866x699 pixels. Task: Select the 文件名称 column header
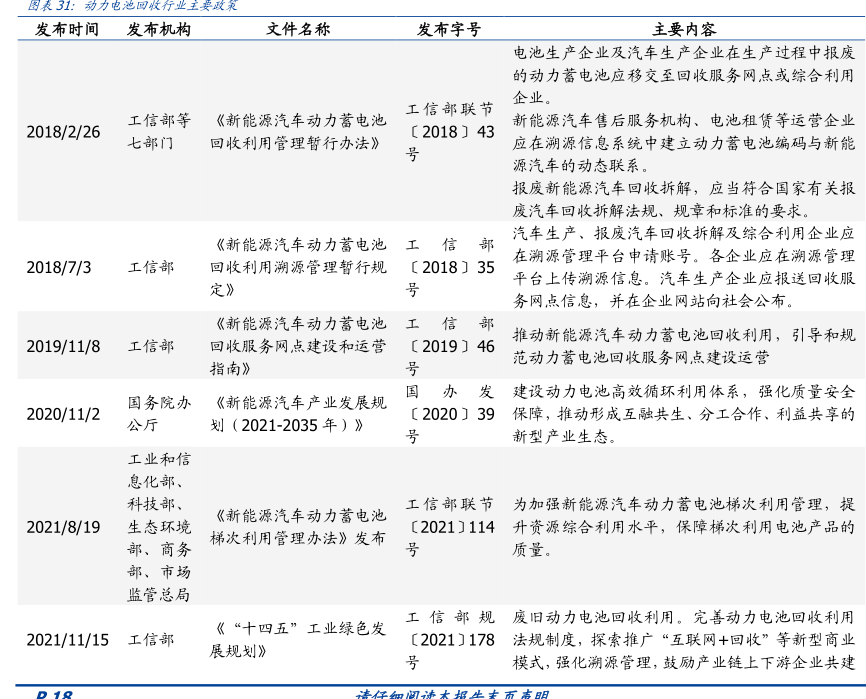pos(297,29)
